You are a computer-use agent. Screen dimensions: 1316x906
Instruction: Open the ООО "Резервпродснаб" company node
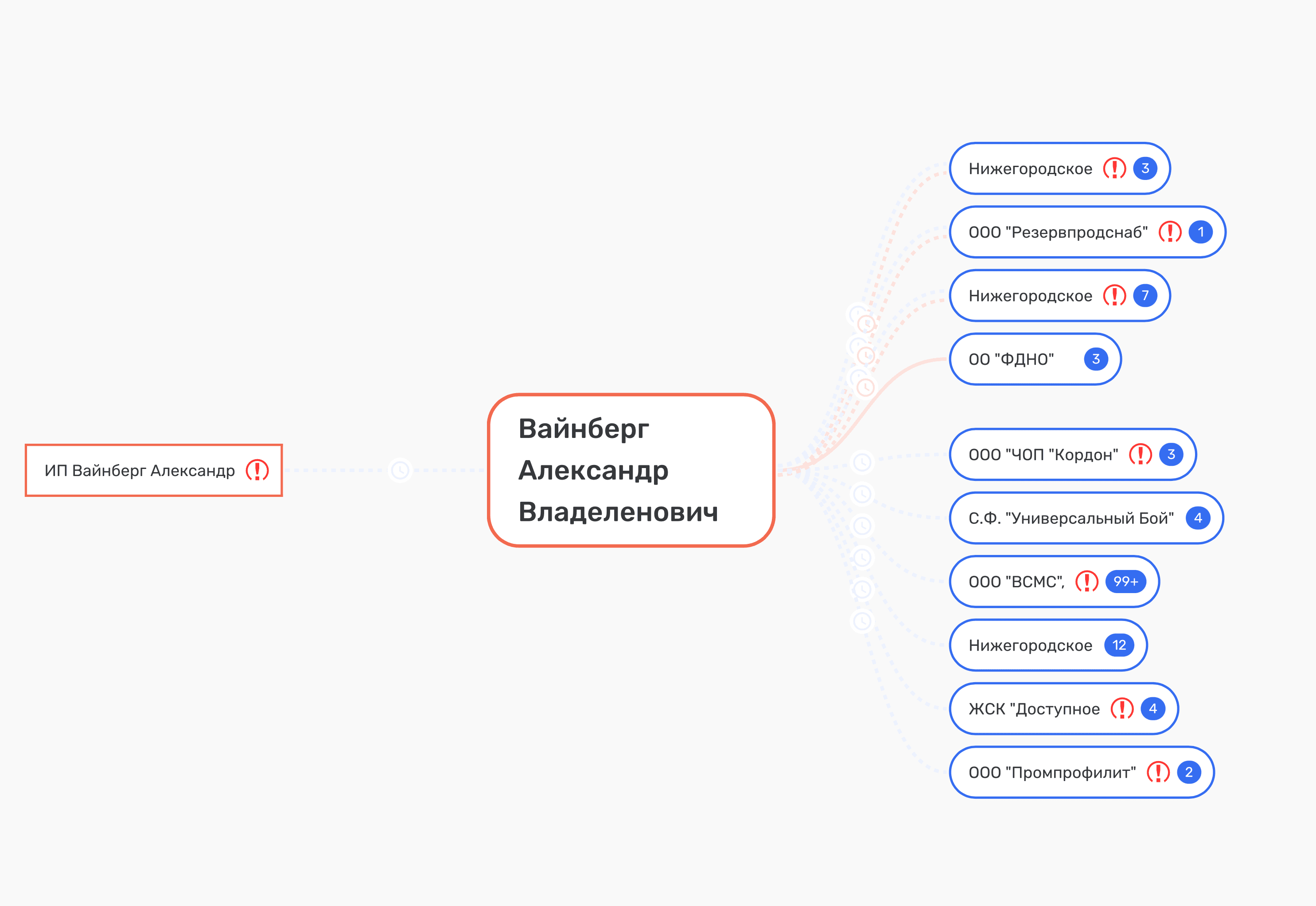(1057, 232)
